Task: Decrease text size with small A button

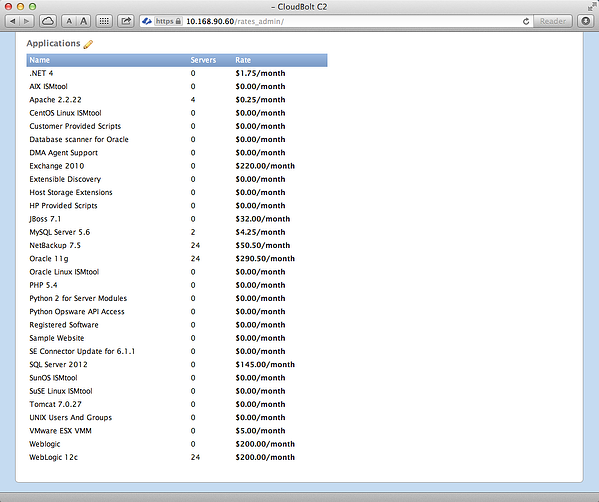Action: tap(69, 21)
